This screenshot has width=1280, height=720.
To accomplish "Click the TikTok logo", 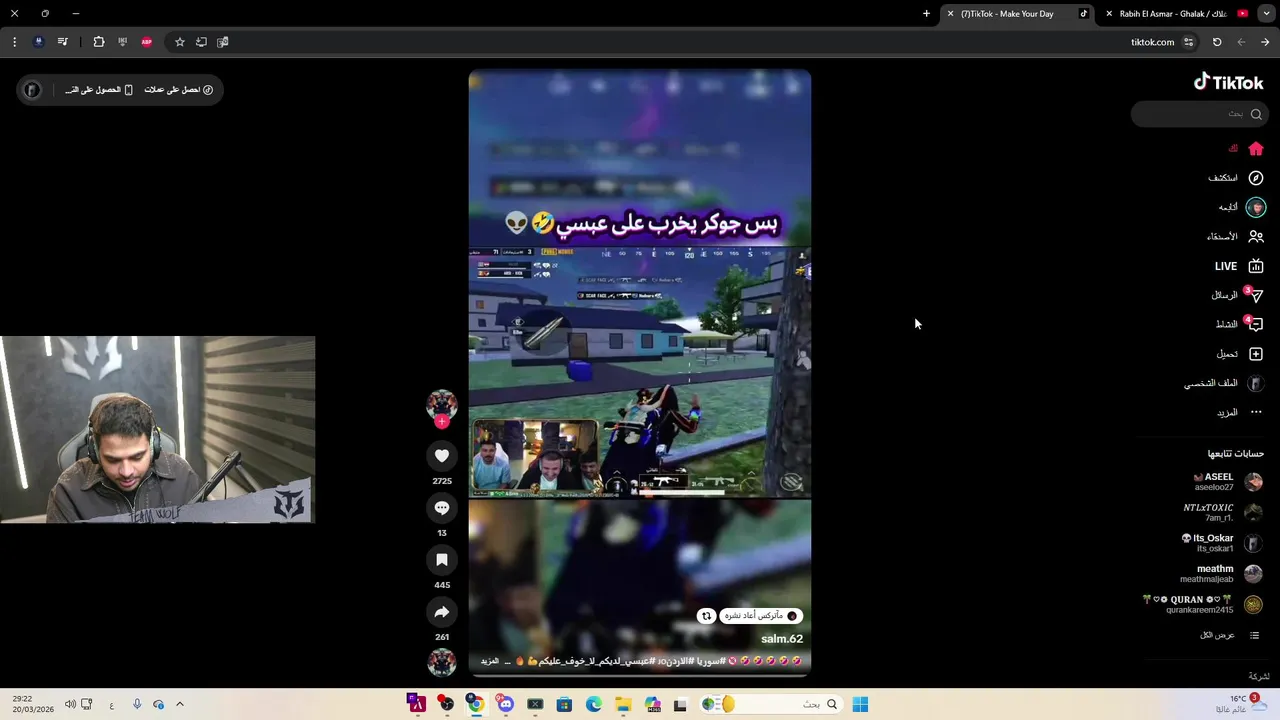I will point(1228,82).
